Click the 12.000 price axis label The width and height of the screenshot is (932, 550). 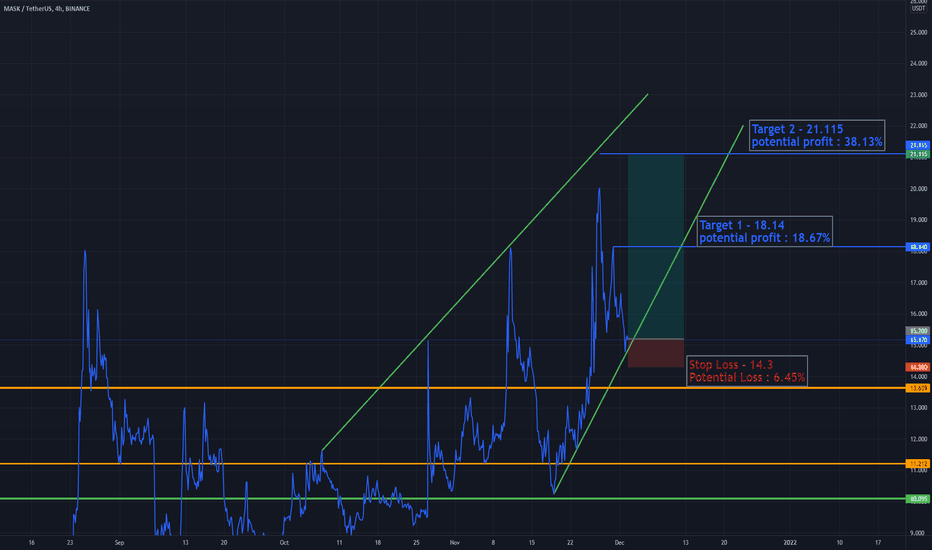point(918,439)
